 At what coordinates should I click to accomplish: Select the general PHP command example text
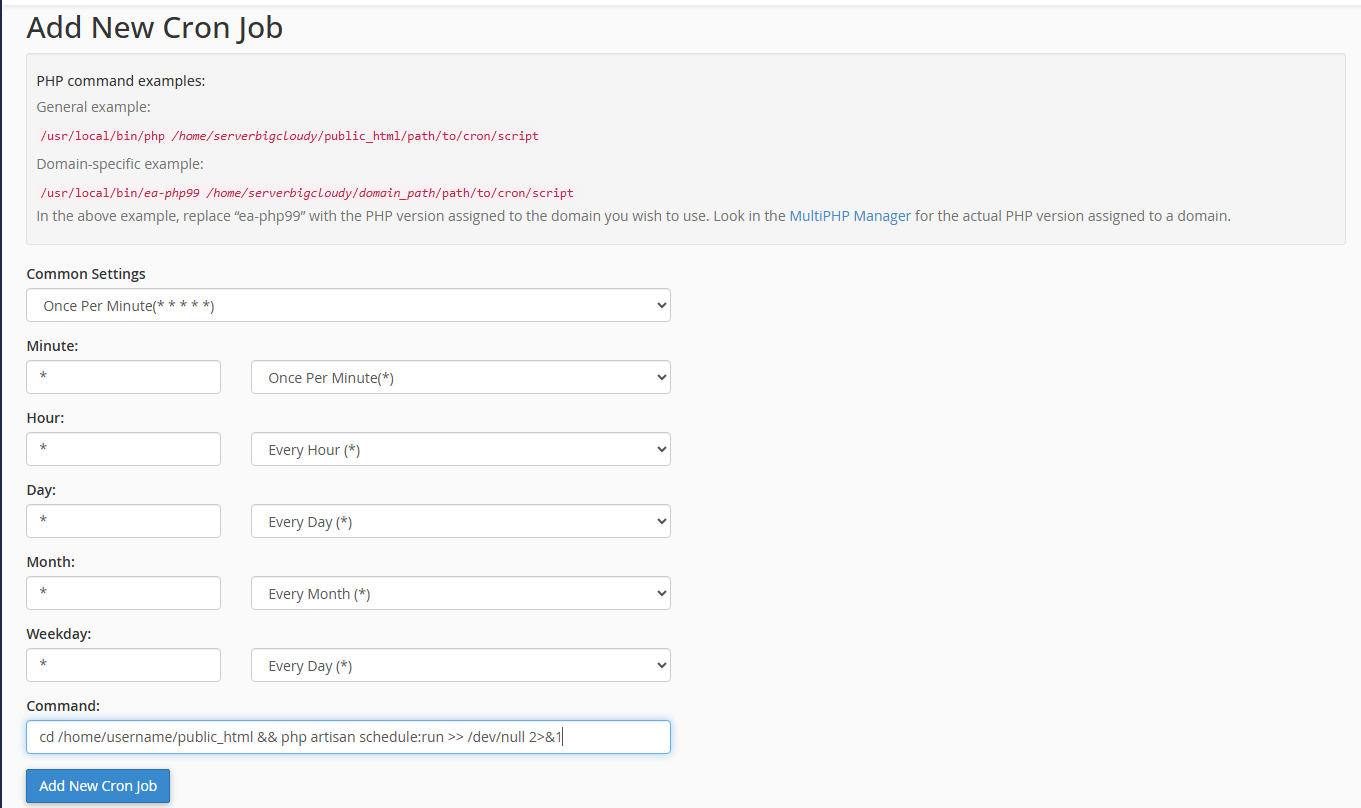pos(289,135)
